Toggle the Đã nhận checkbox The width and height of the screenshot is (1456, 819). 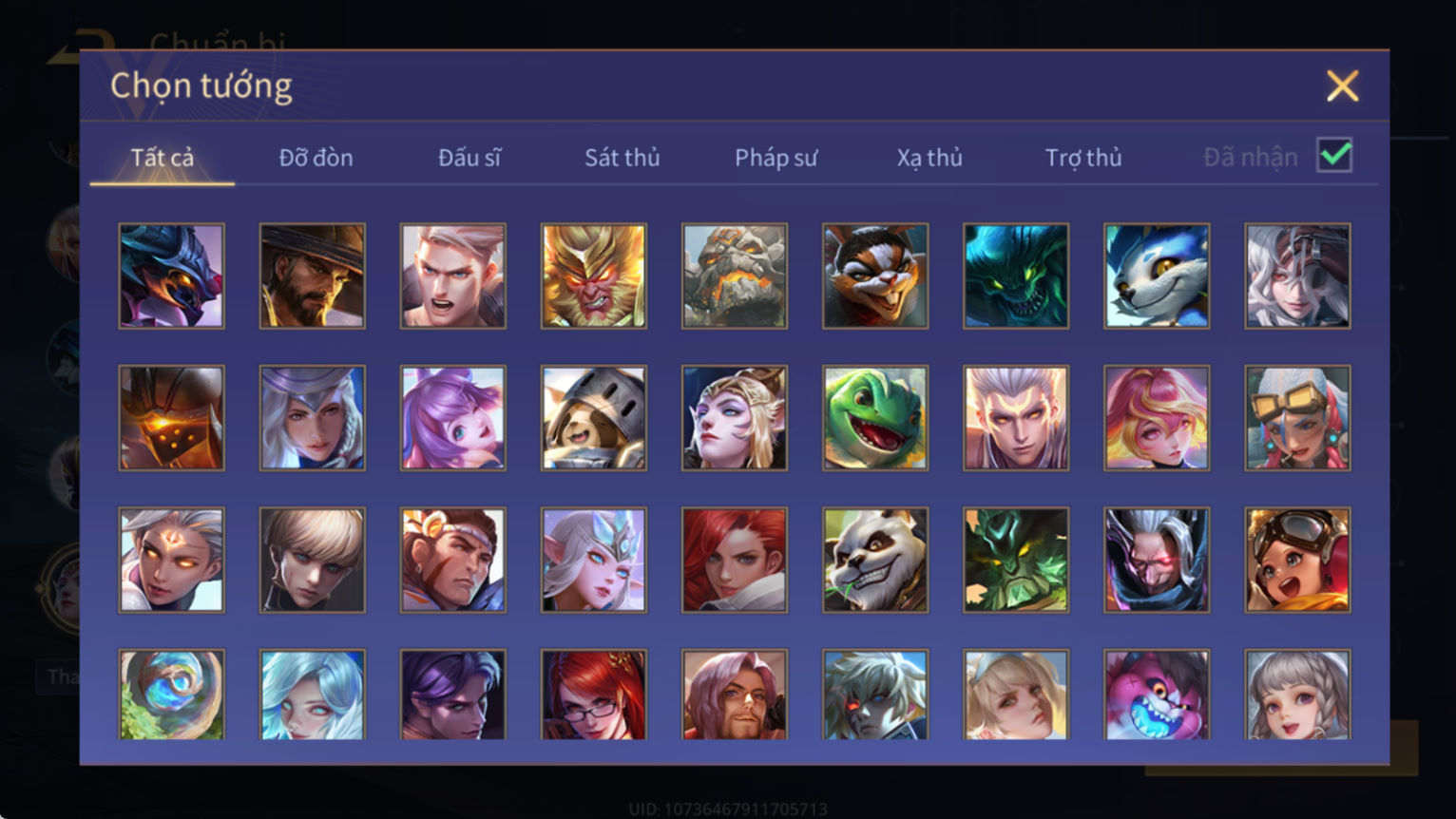[1334, 155]
